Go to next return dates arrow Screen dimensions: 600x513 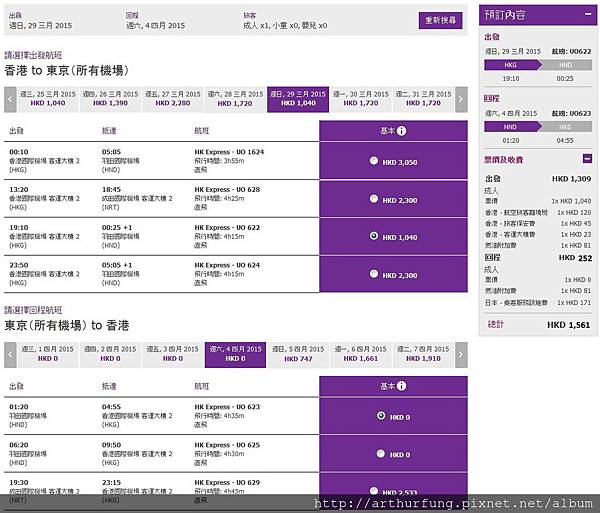(x=461, y=355)
